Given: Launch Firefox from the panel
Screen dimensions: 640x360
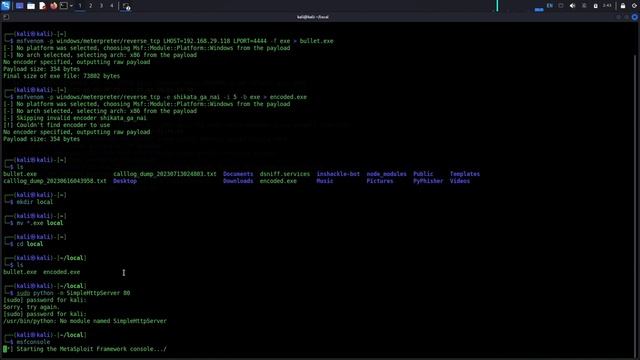Looking at the screenshot, I should point(53,6).
